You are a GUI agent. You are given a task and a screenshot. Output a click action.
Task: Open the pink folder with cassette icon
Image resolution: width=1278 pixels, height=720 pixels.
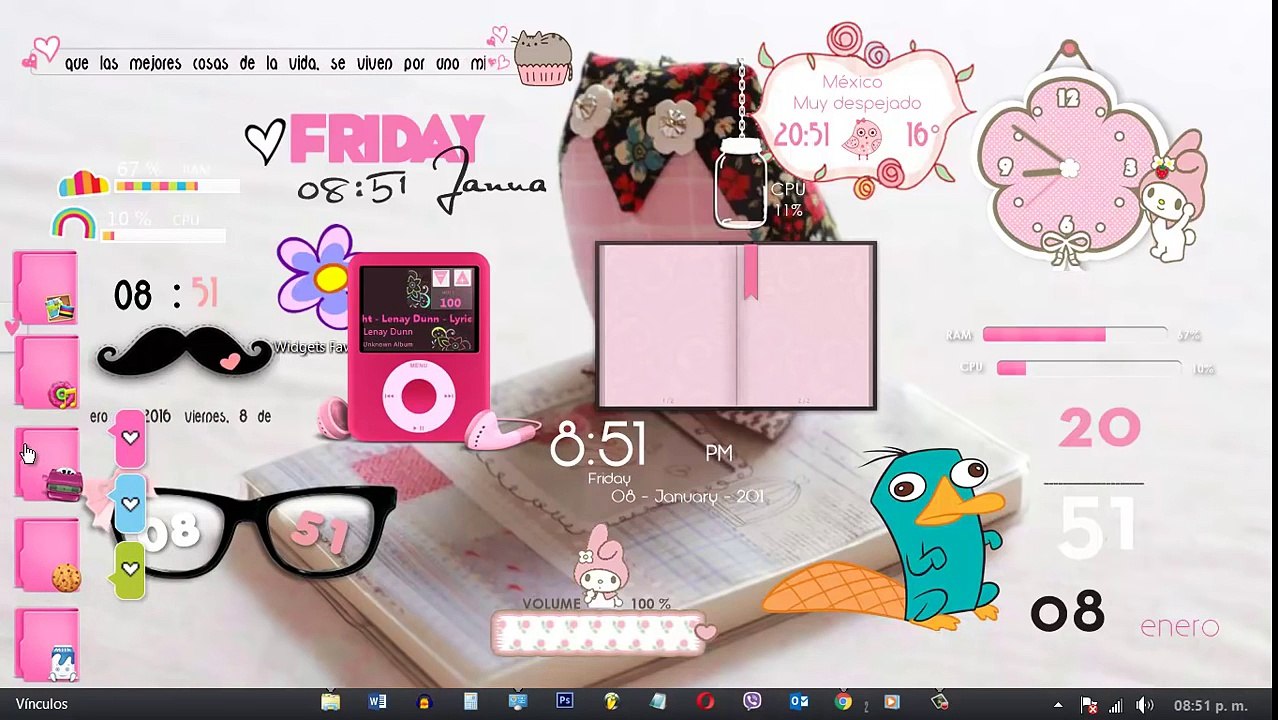46,464
